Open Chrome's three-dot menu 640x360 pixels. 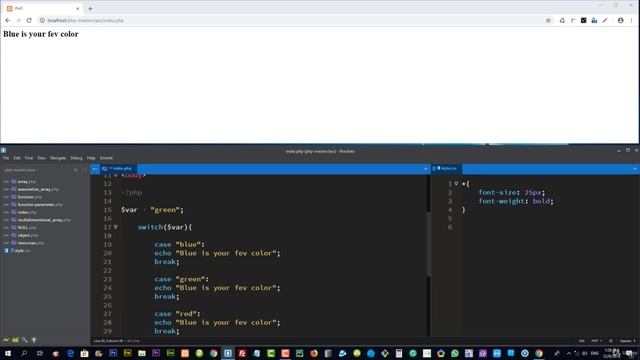pyautogui.click(x=631, y=20)
